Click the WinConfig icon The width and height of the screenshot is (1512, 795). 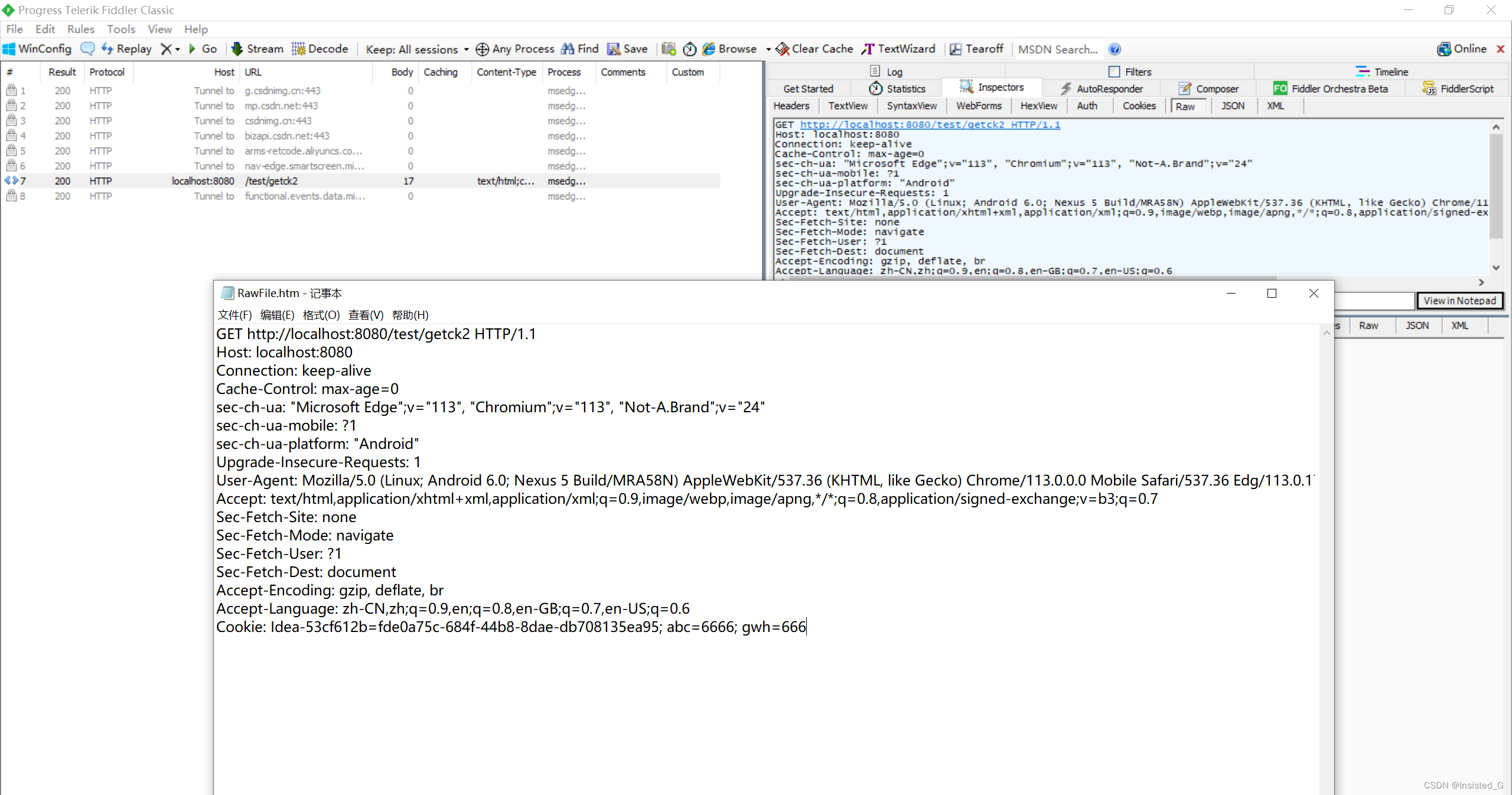[x=9, y=49]
